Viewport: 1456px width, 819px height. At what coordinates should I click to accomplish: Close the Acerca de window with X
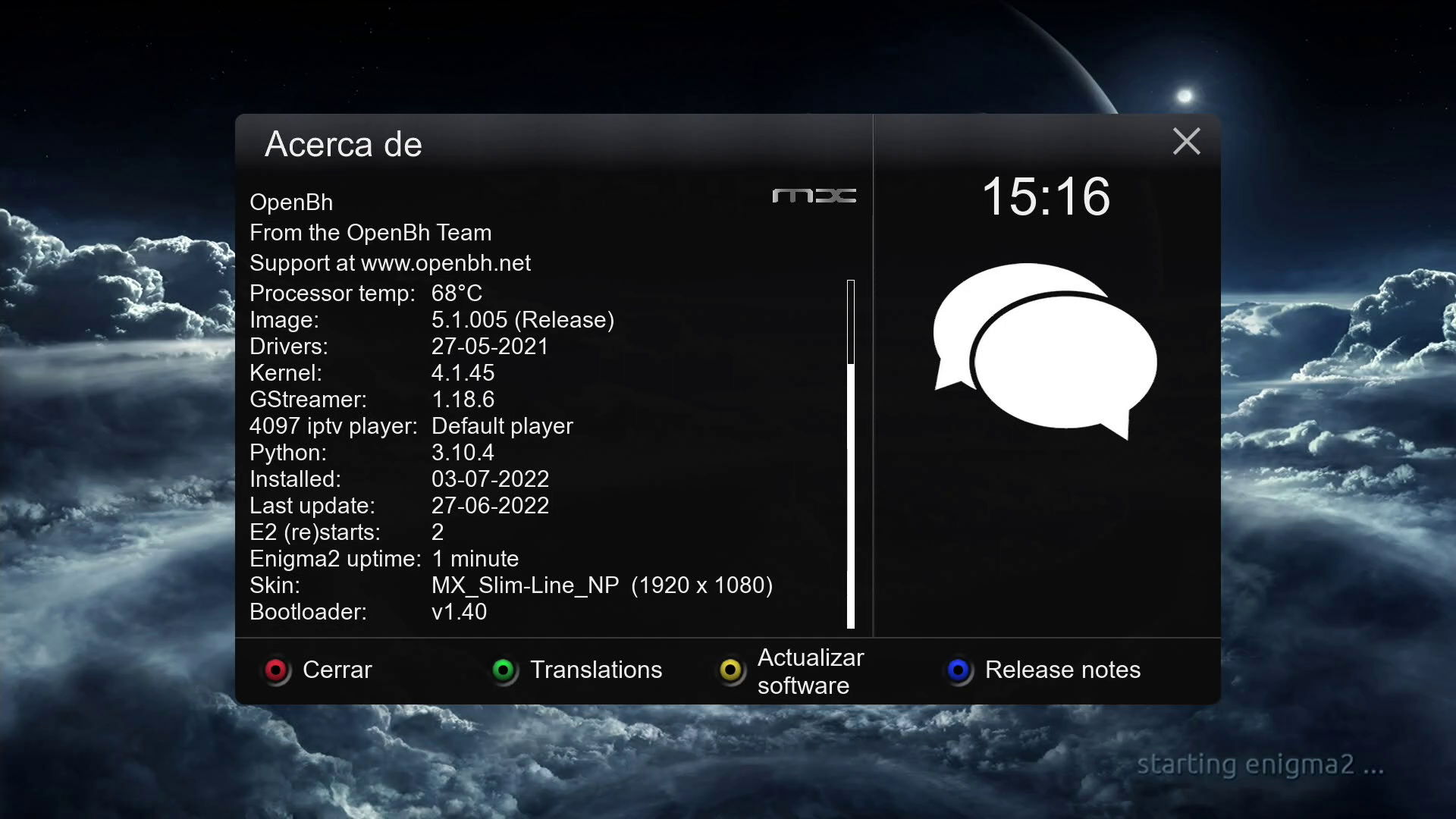pos(1186,142)
